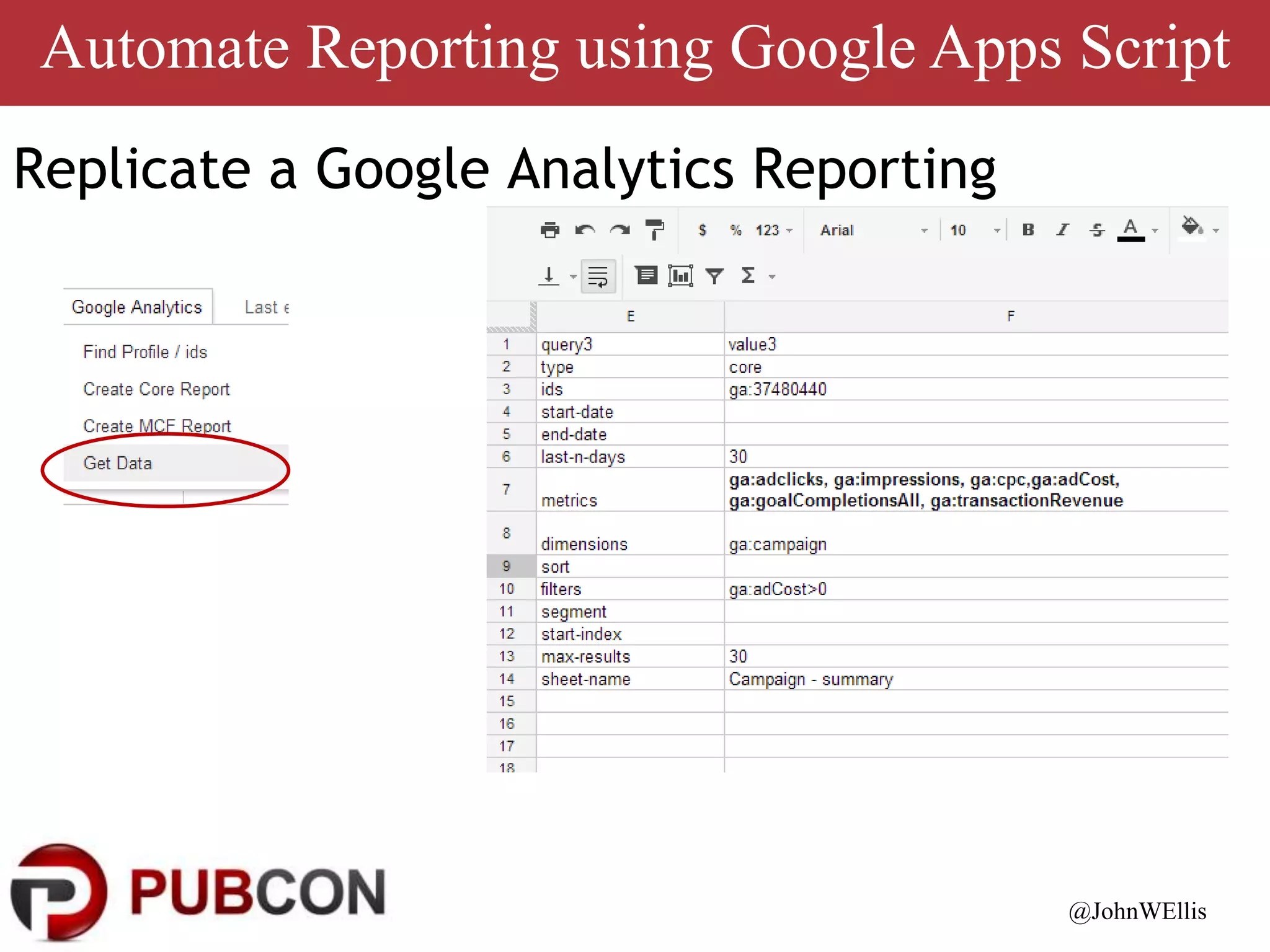This screenshot has width=1270, height=952.
Task: Click the 'metrics' label cell
Action: point(630,490)
